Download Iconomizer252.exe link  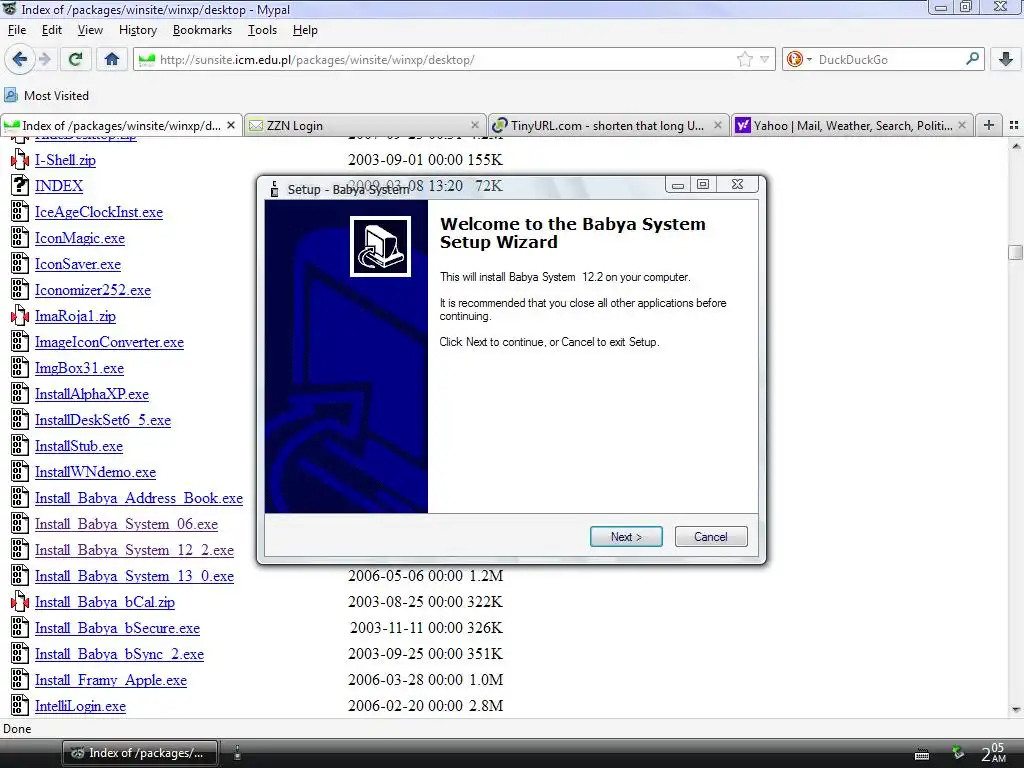click(x=93, y=291)
